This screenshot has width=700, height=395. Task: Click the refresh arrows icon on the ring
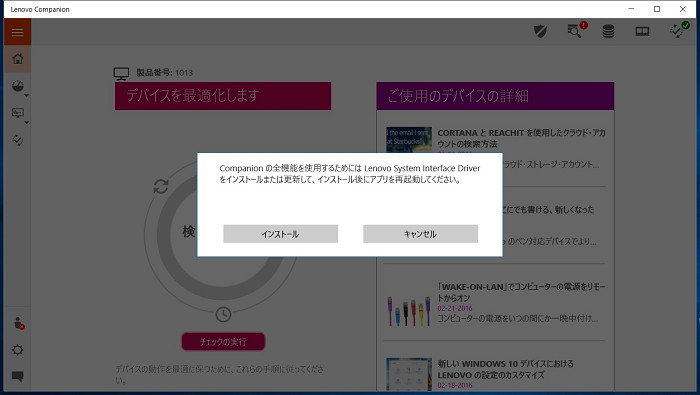[x=161, y=186]
